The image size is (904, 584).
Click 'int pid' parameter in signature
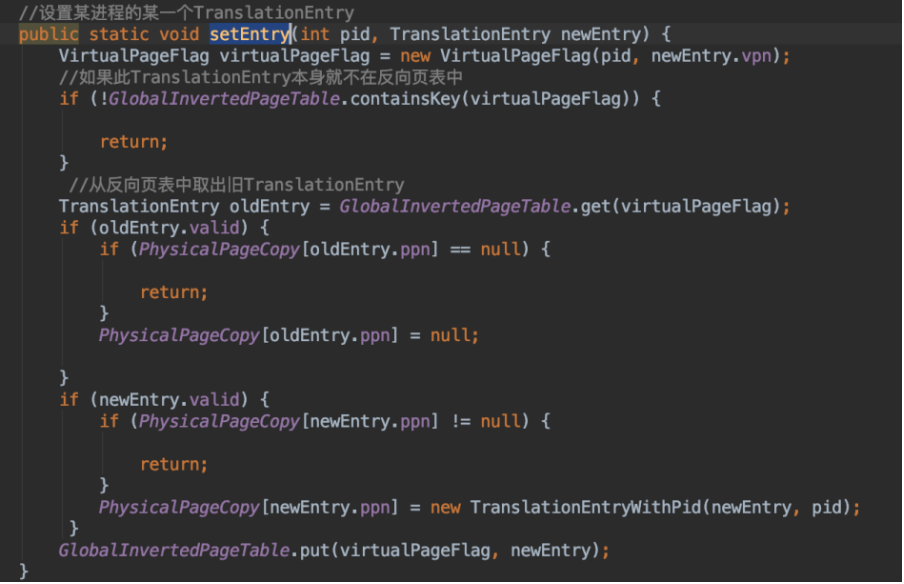[x=334, y=35]
